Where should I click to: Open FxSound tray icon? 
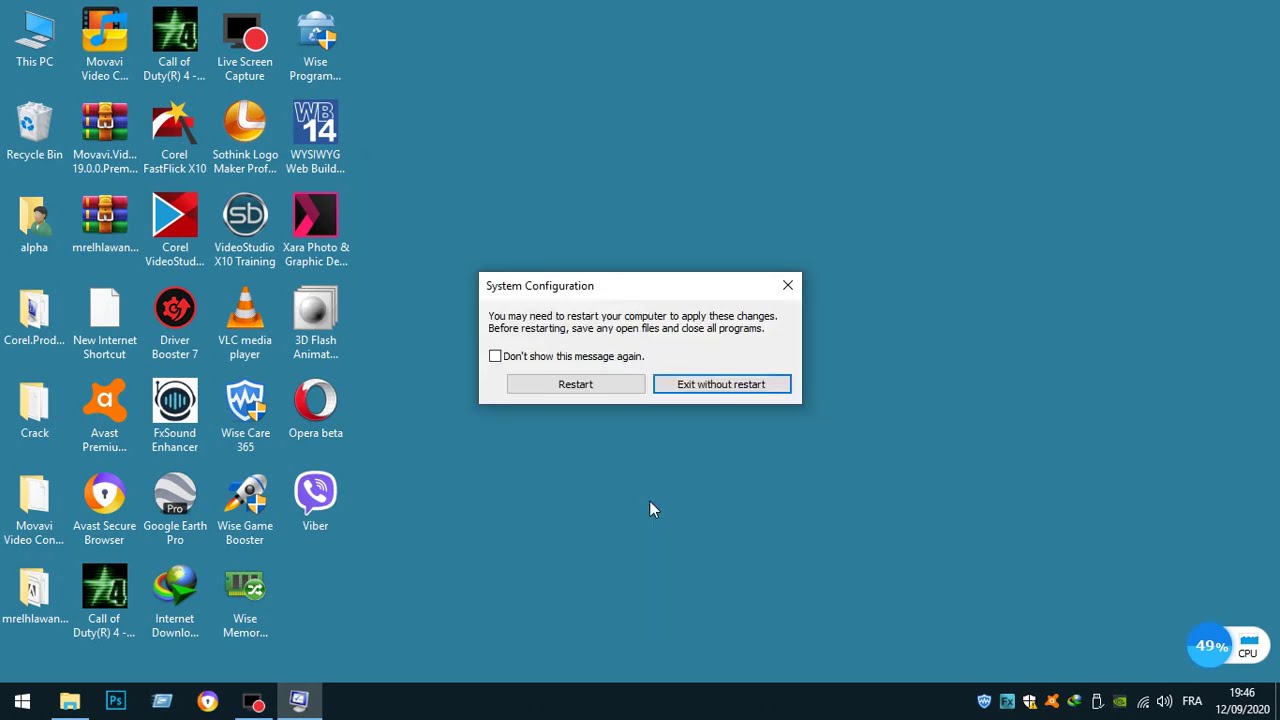(1007, 702)
